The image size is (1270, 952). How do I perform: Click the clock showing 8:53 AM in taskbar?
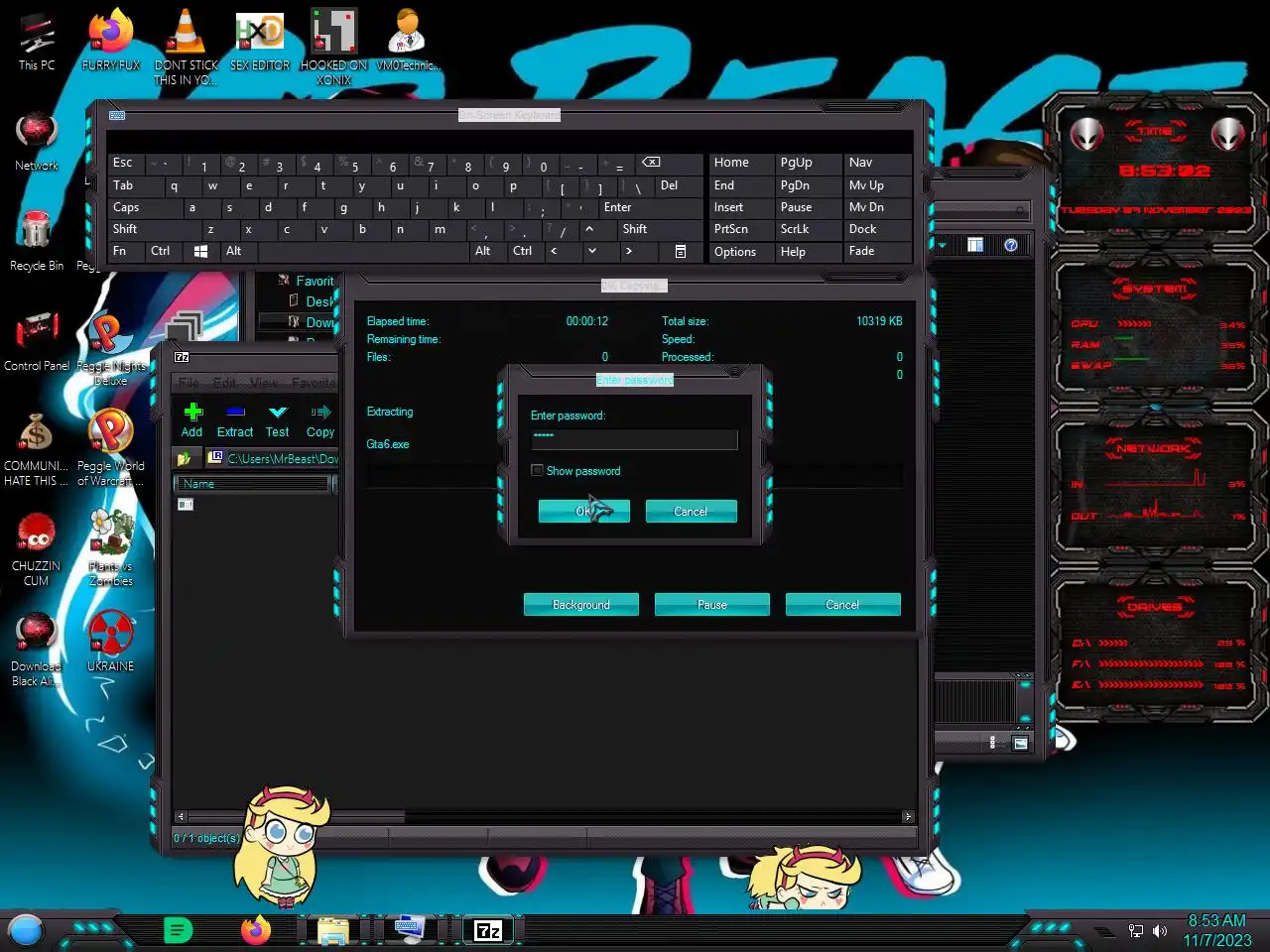[1216, 920]
